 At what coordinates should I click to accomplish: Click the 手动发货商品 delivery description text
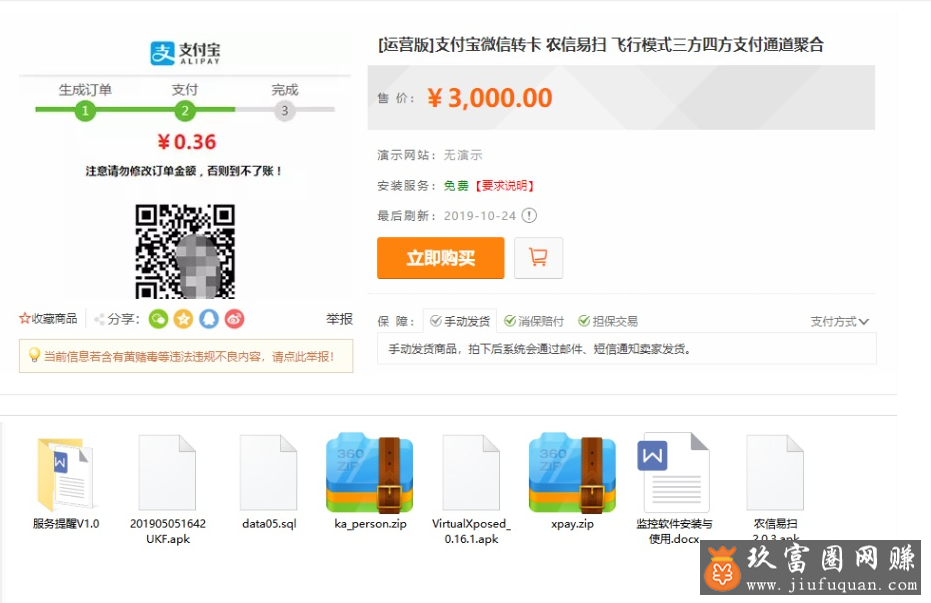point(540,349)
